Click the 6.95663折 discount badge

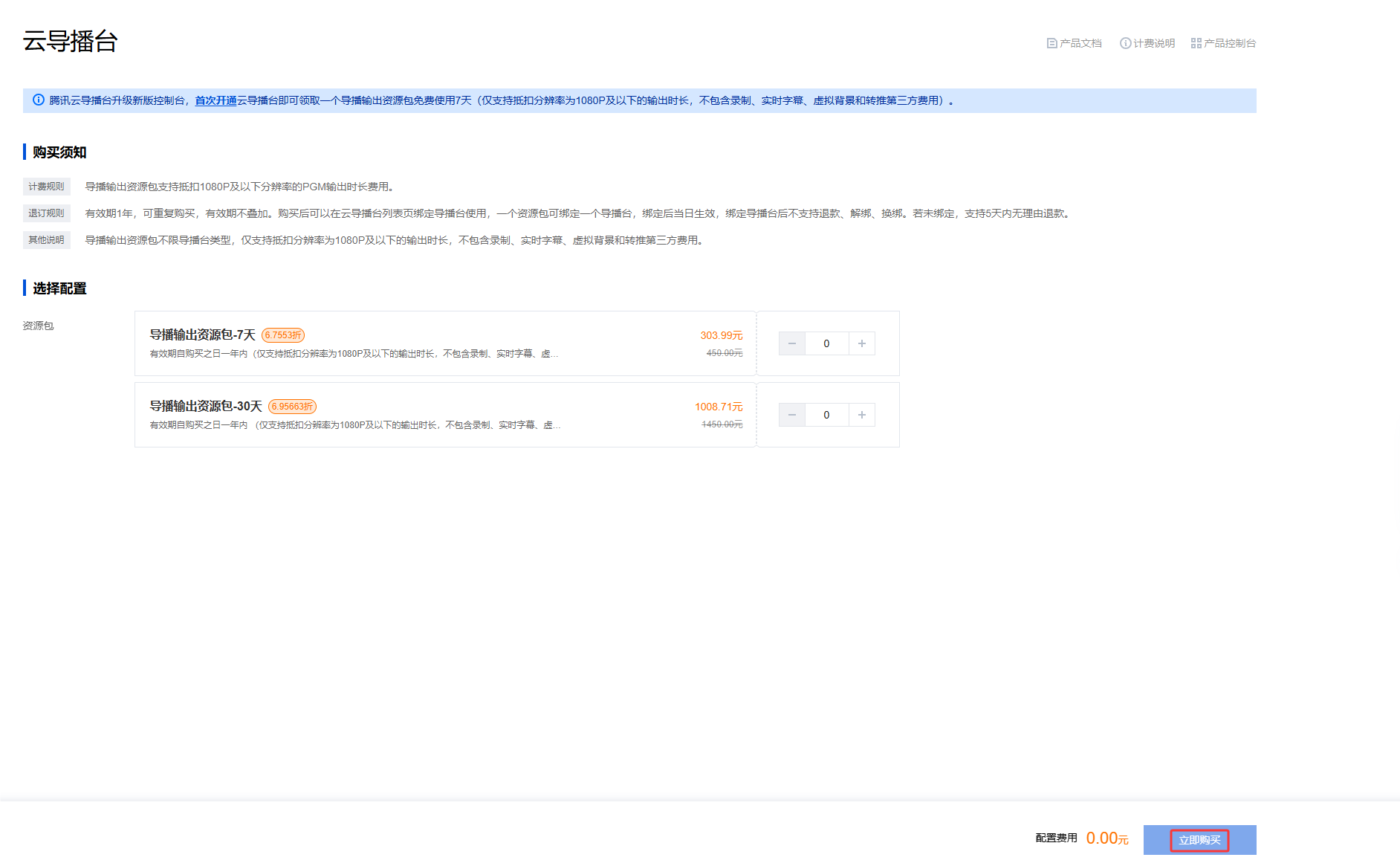292,407
